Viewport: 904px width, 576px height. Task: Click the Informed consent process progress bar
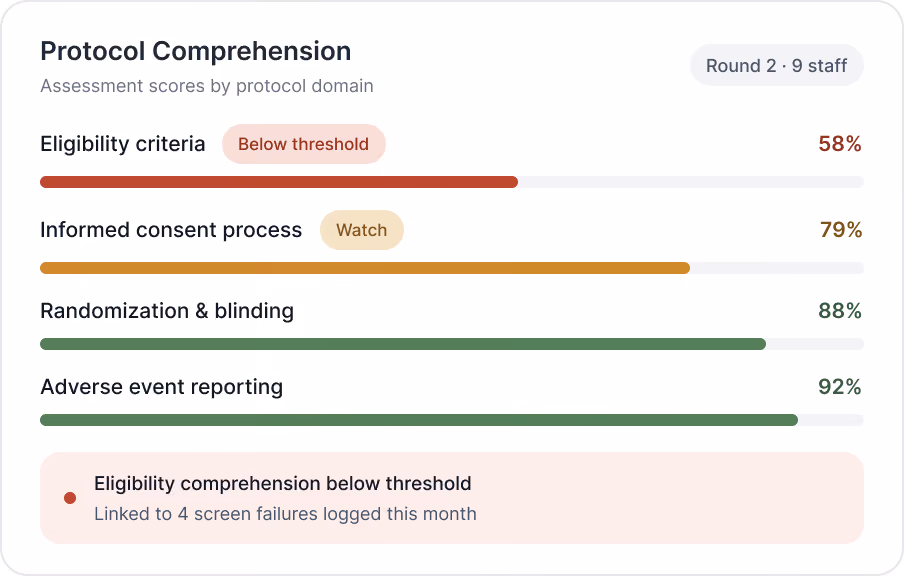tap(452, 268)
